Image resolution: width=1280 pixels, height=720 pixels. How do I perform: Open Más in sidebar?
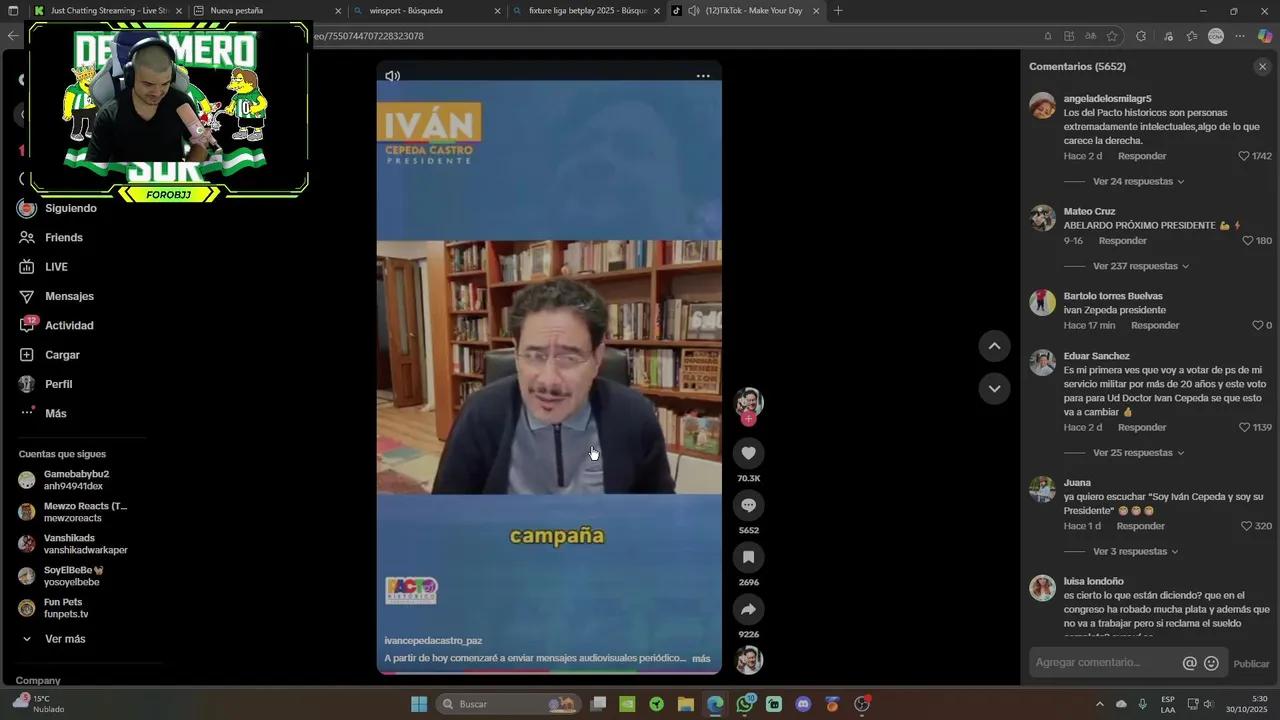pyautogui.click(x=55, y=413)
